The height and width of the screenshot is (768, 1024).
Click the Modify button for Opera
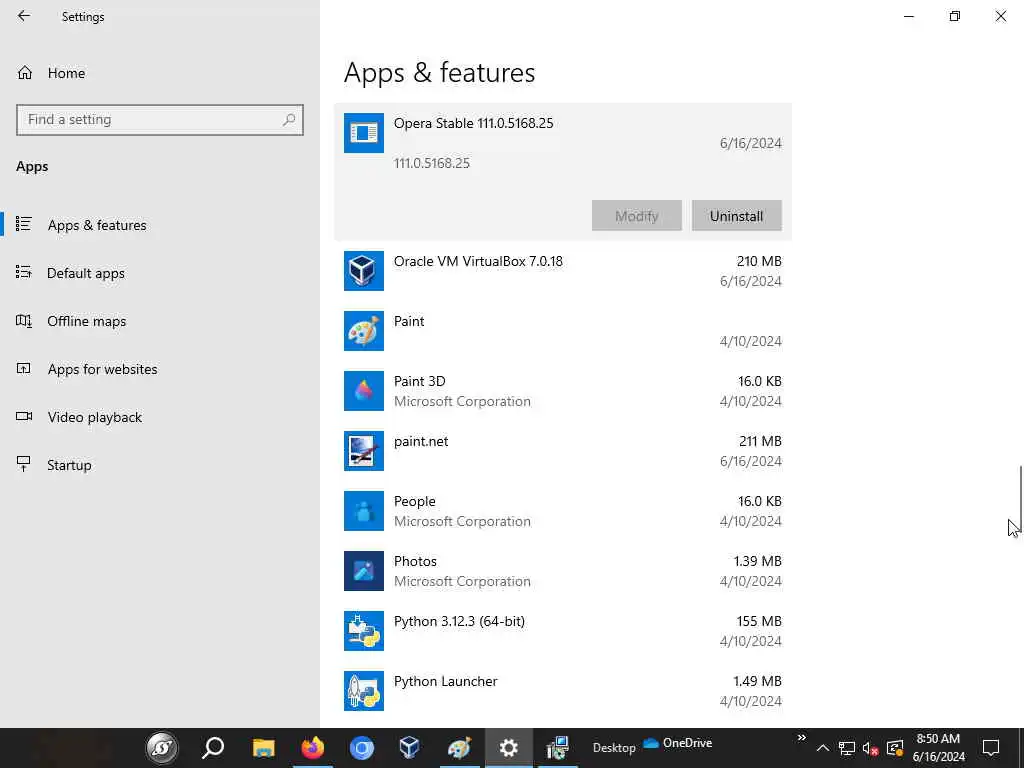click(x=637, y=216)
